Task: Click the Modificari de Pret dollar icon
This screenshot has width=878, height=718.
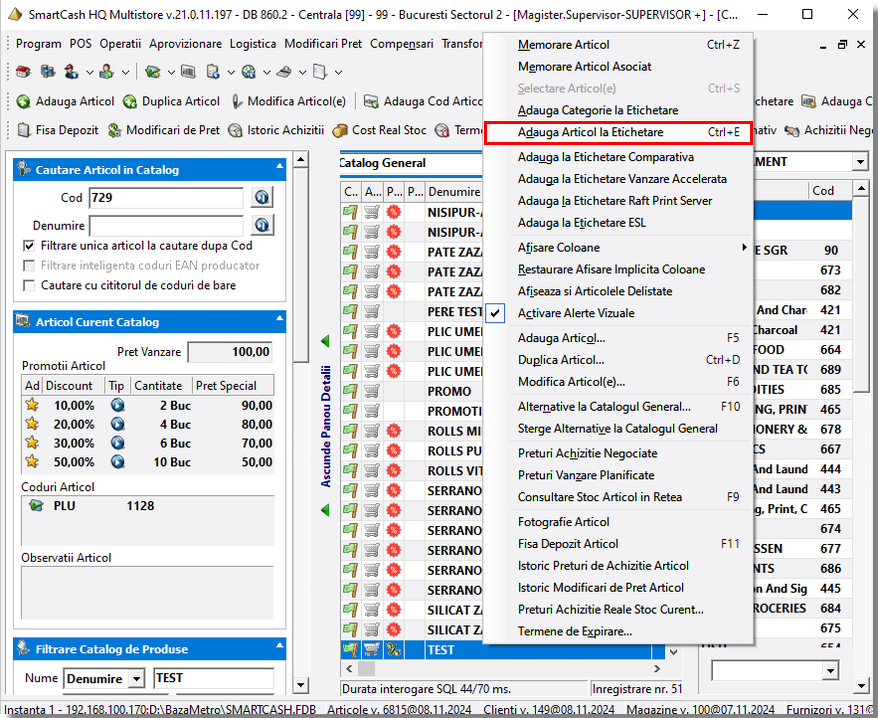Action: pyautogui.click(x=114, y=130)
